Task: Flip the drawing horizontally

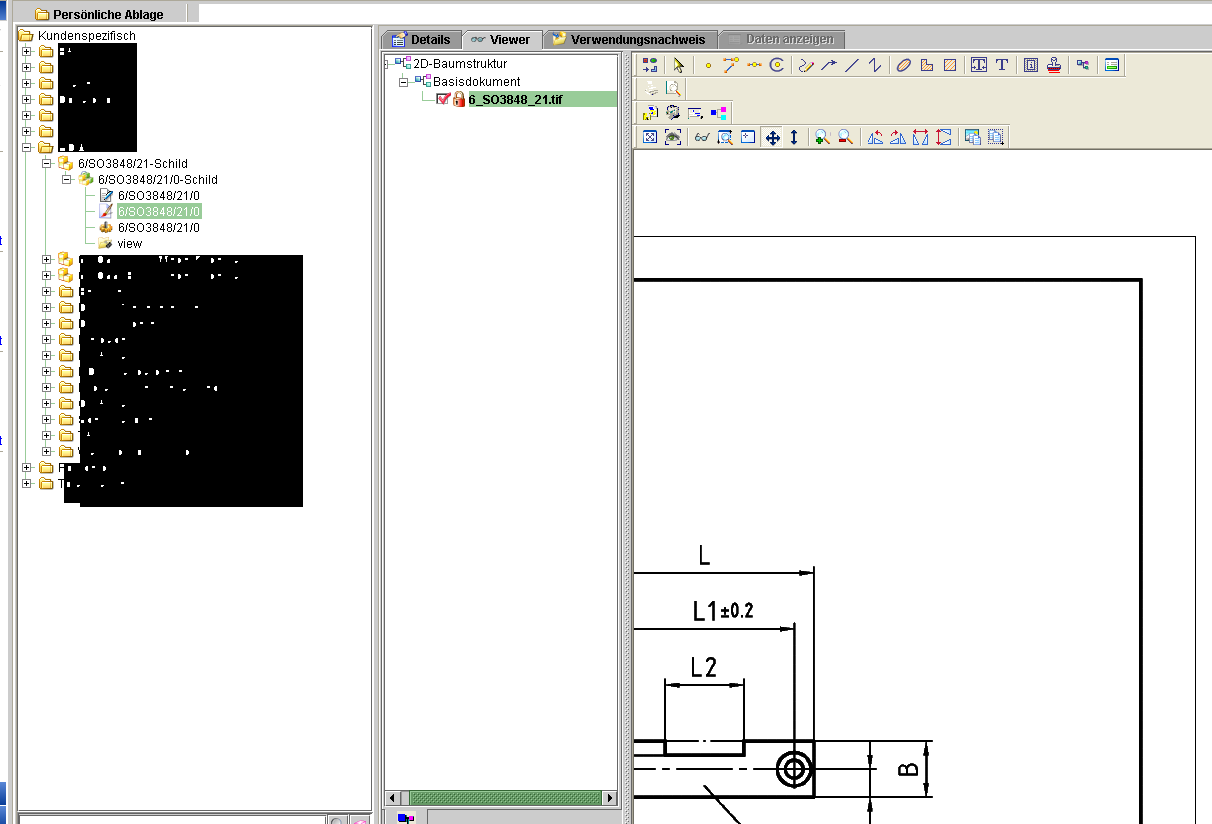Action: (921, 137)
